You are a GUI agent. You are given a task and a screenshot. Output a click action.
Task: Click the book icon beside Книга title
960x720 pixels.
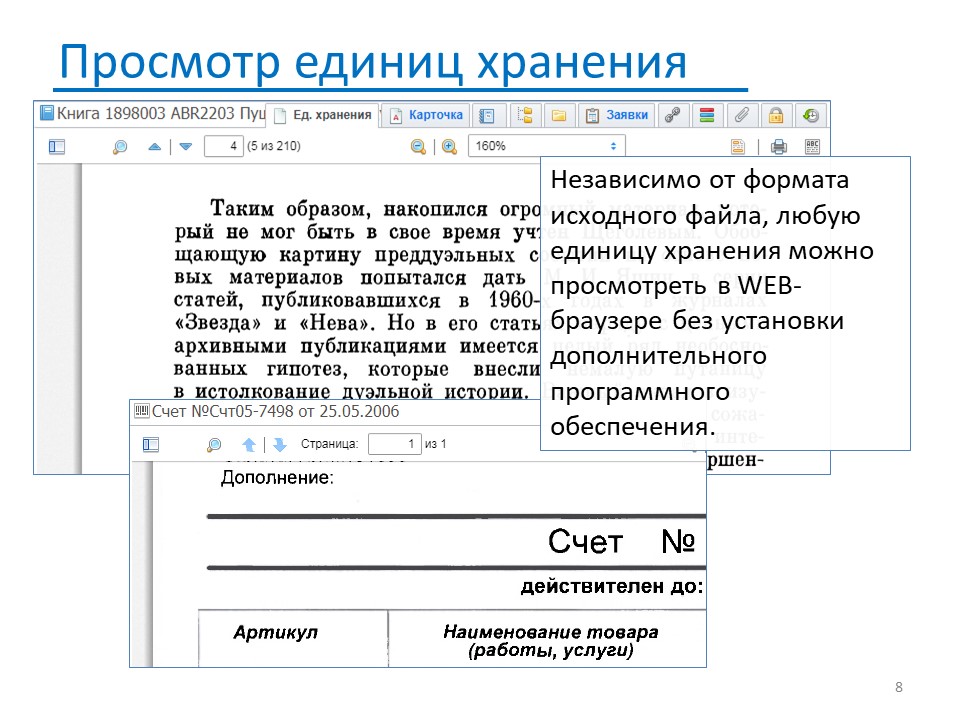click(x=47, y=113)
